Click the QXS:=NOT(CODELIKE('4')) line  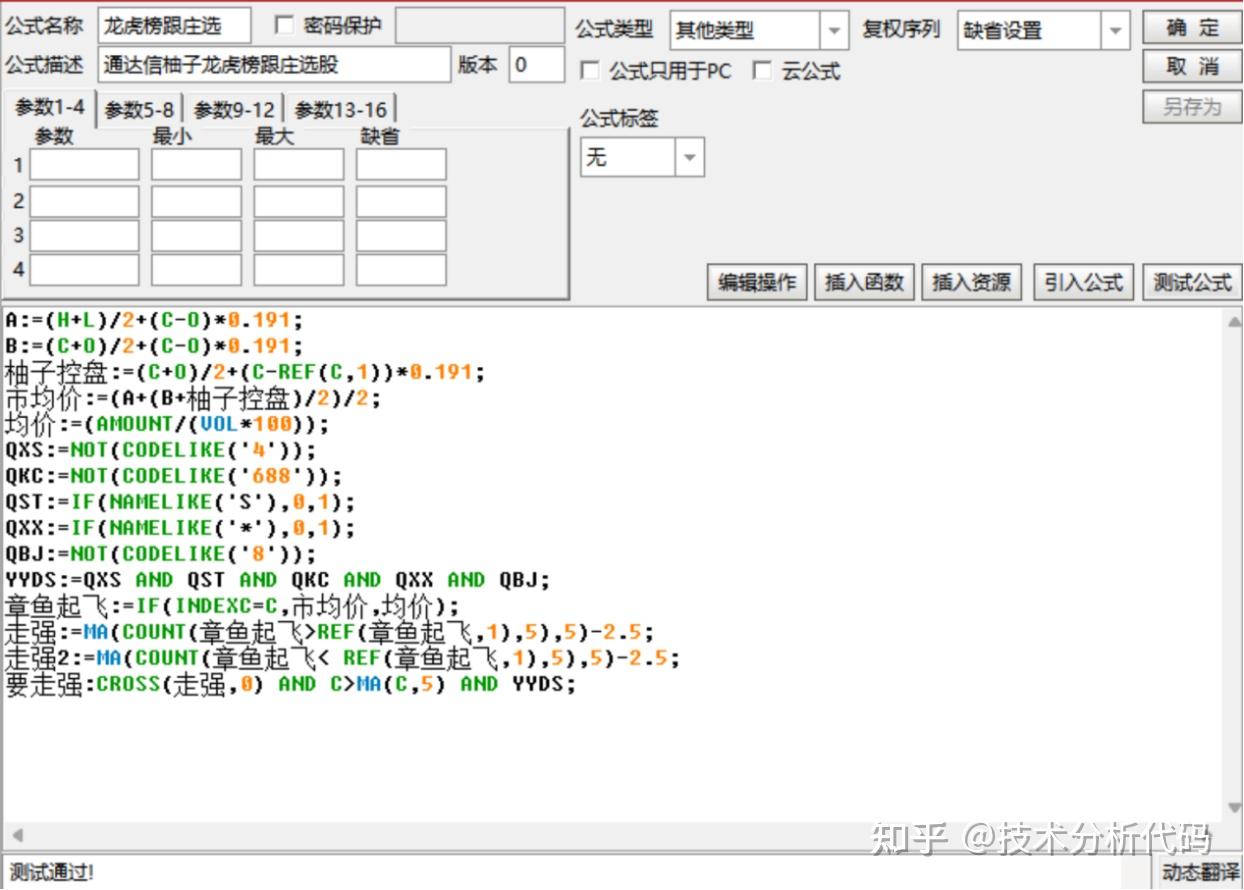pos(160,450)
